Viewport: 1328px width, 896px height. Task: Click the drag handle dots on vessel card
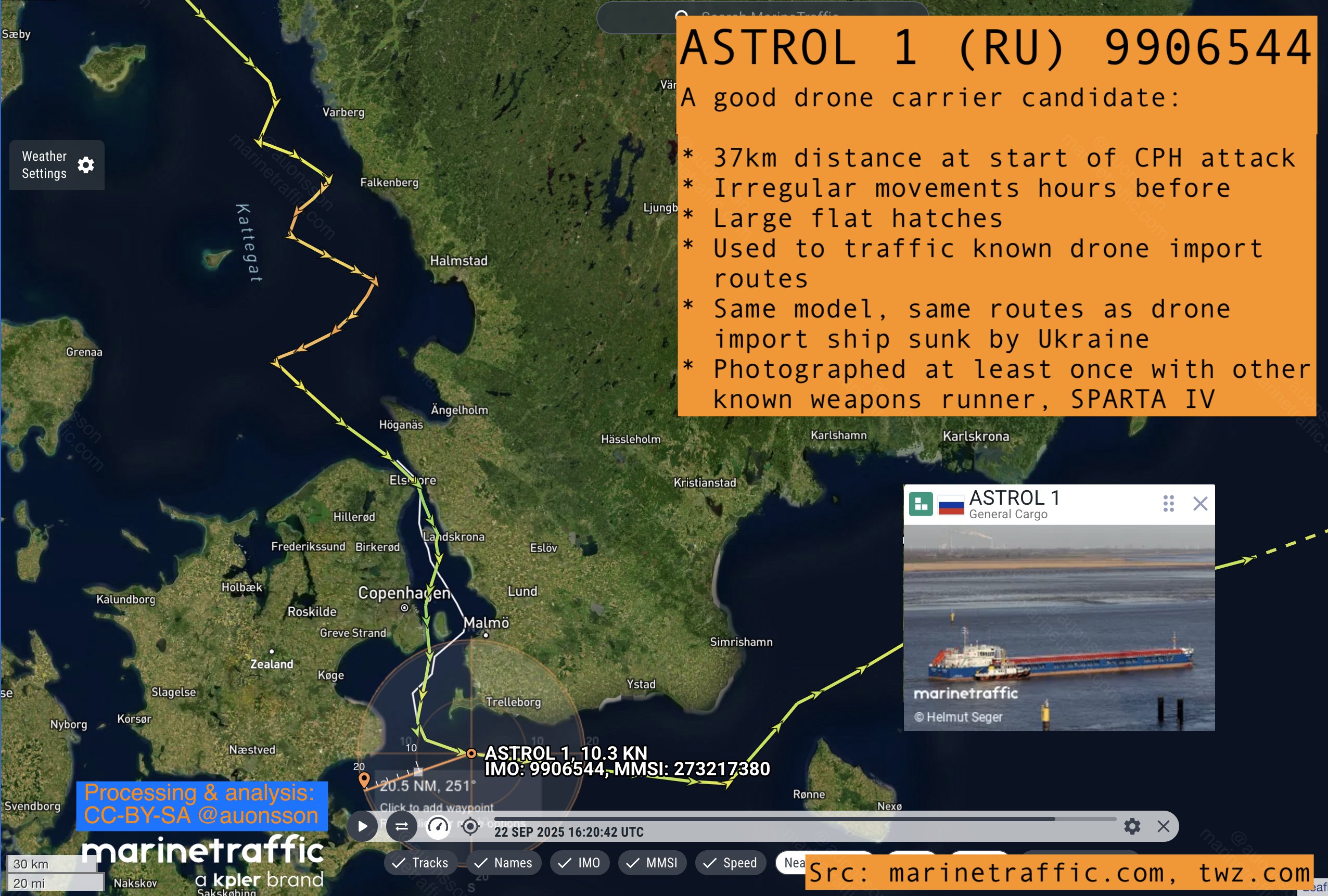click(x=1168, y=504)
